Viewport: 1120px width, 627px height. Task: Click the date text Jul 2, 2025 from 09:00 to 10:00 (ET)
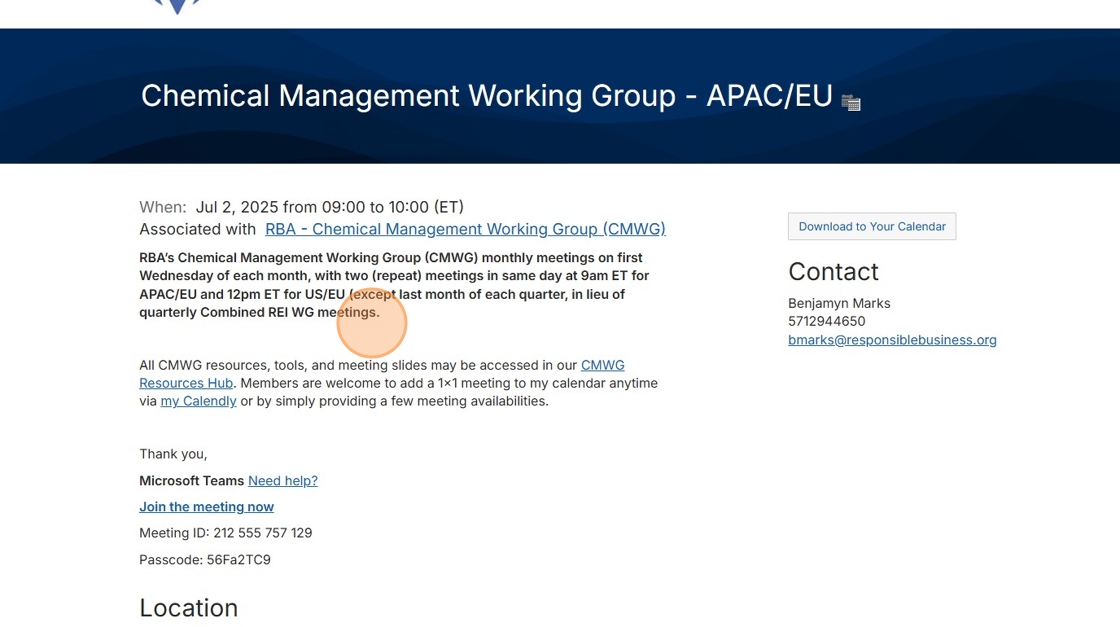tap(329, 207)
